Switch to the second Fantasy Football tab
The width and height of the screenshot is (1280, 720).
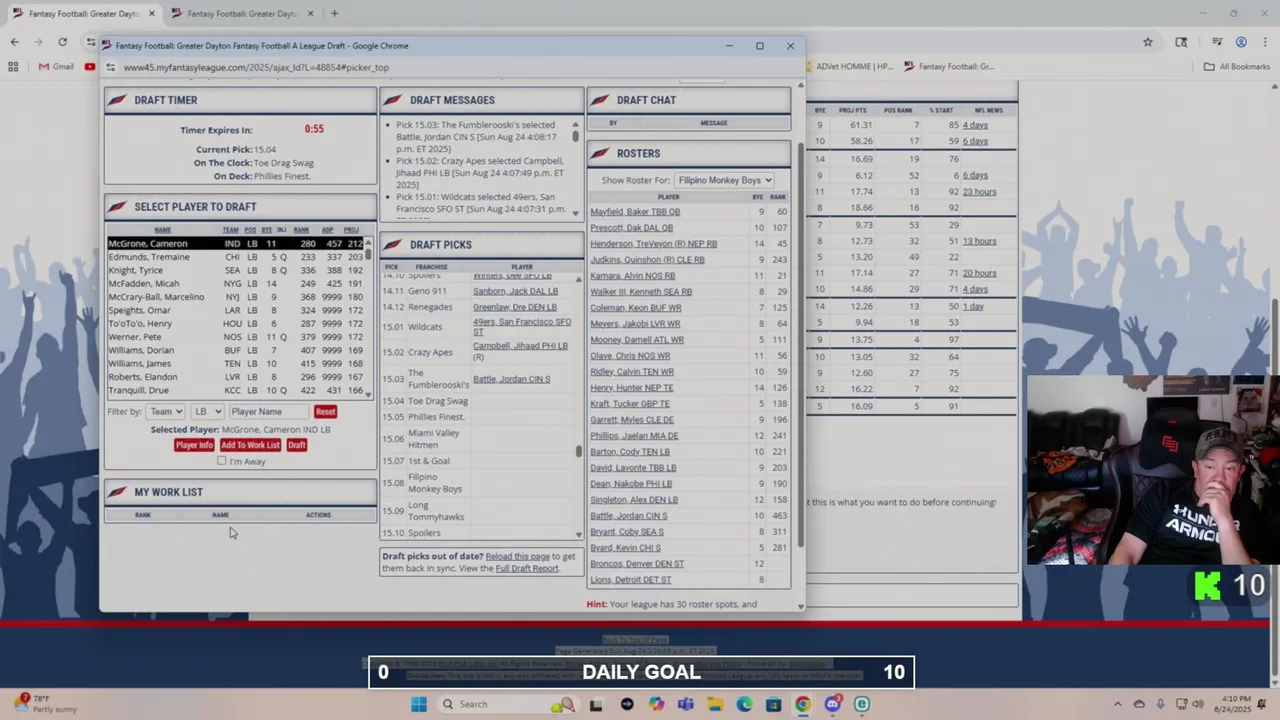coord(242,14)
